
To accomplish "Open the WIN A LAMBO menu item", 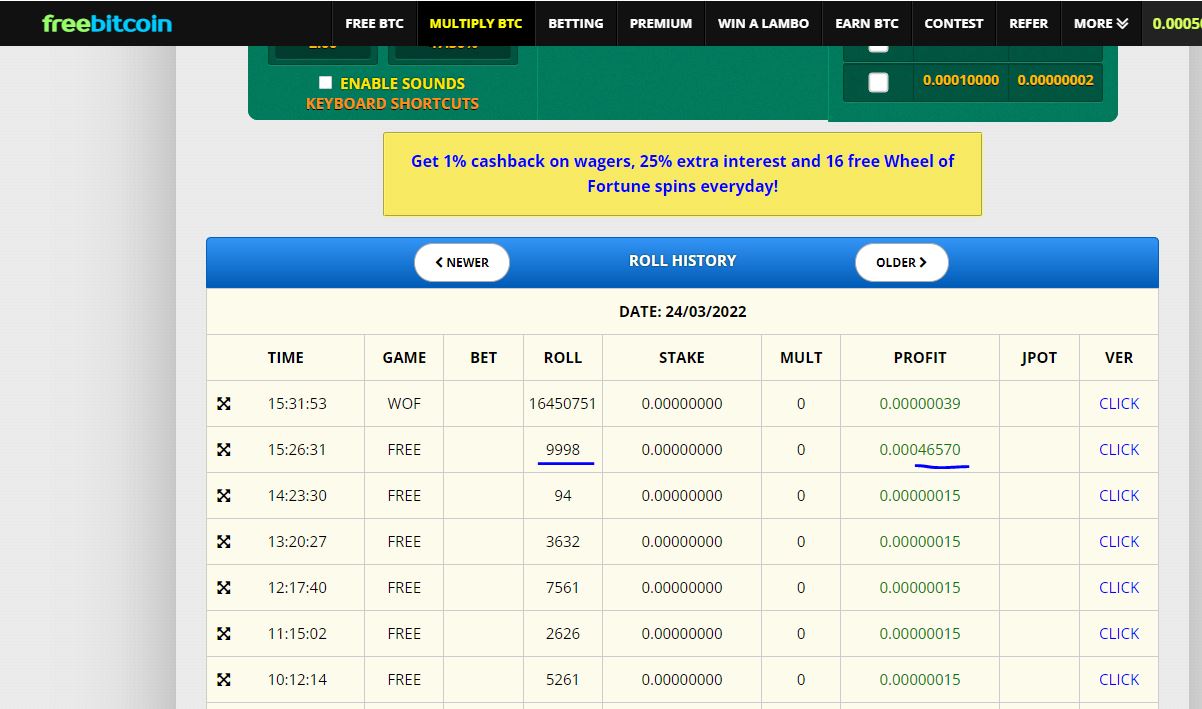I will click(763, 23).
